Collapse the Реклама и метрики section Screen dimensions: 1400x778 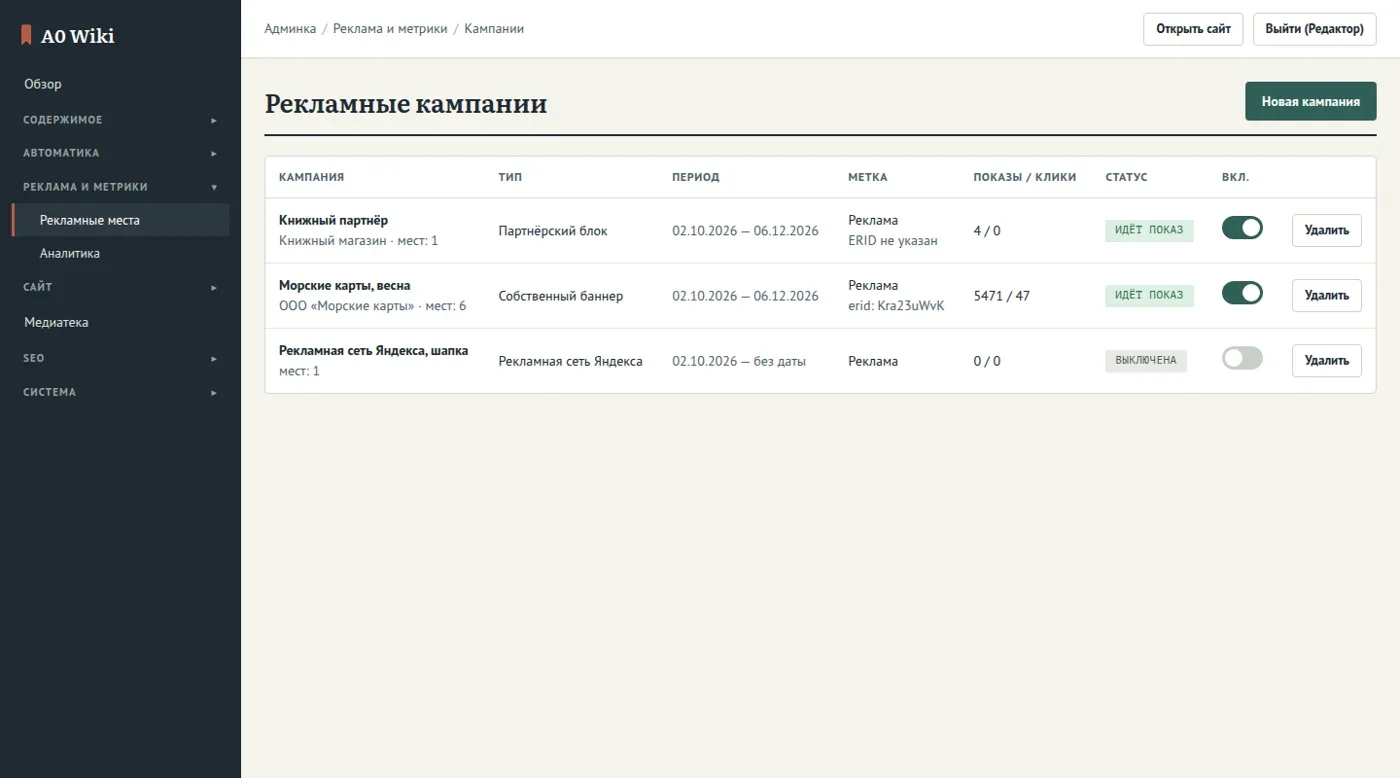[x=120, y=187]
